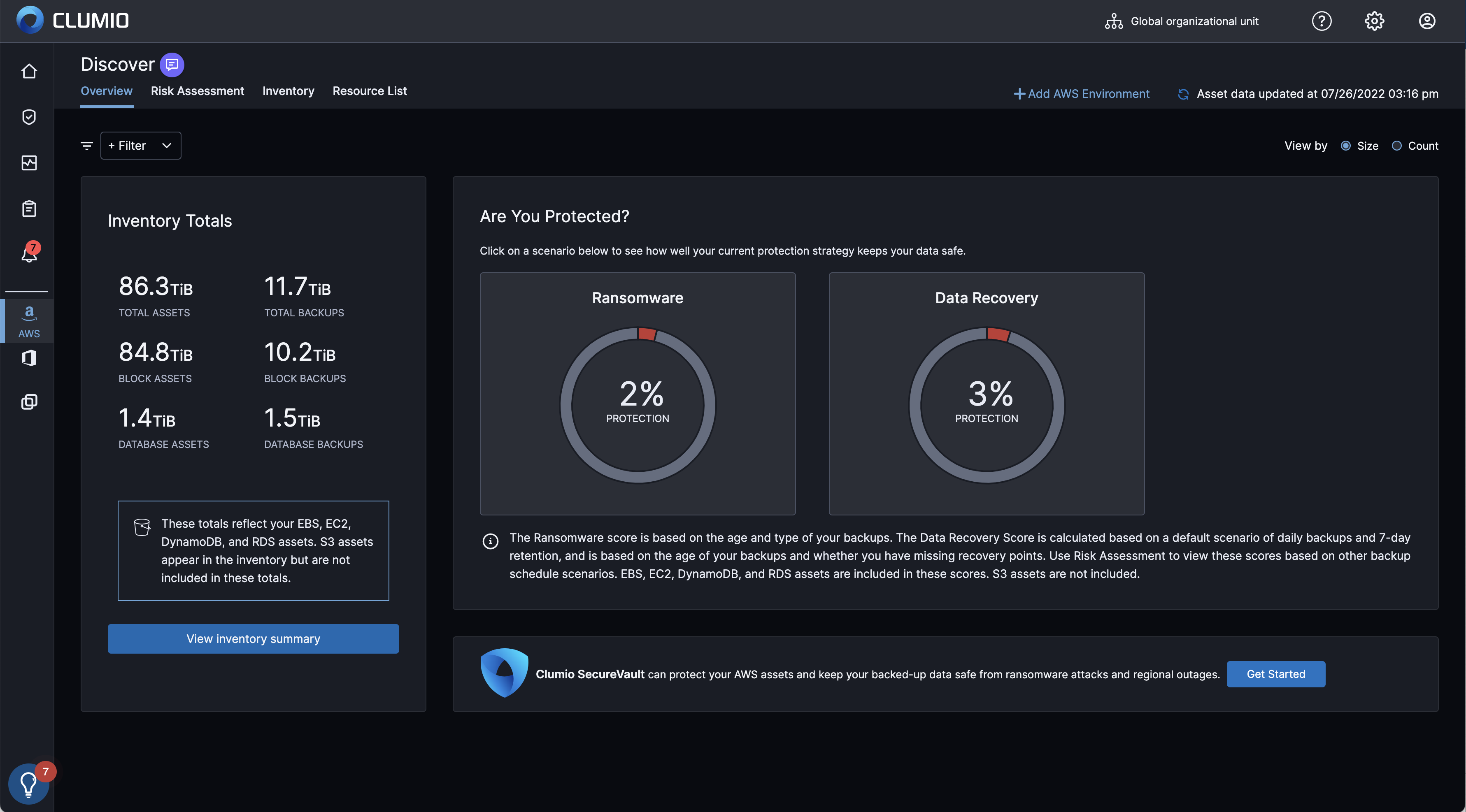Viewport: 1466px width, 812px height.
Task: Switch to the Resource List tab
Action: (x=370, y=91)
